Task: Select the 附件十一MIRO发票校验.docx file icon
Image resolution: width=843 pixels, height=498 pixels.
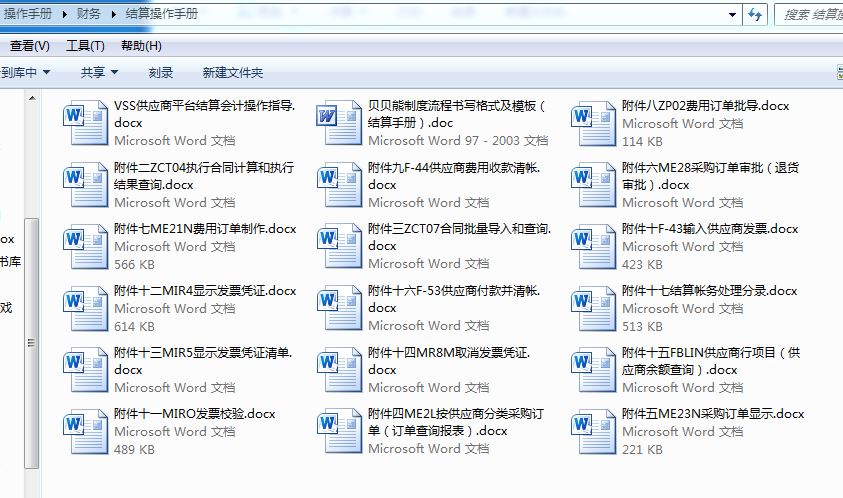Action: tap(85, 431)
